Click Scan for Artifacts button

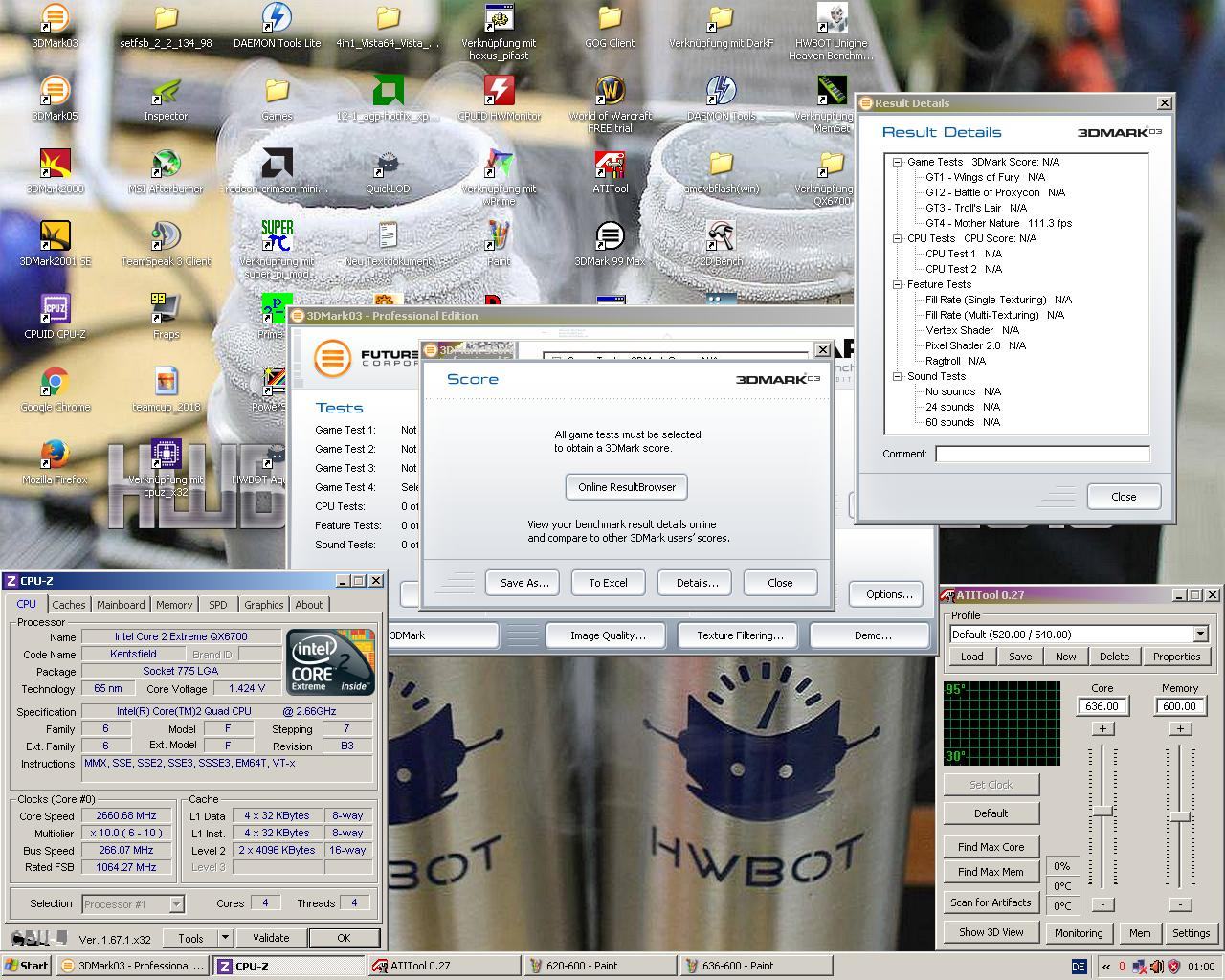point(991,902)
